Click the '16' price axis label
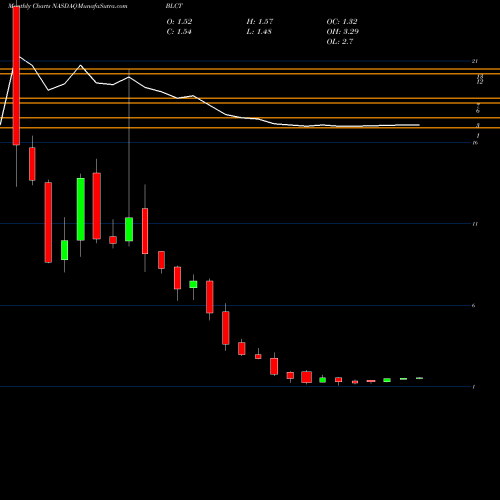 coord(475,143)
